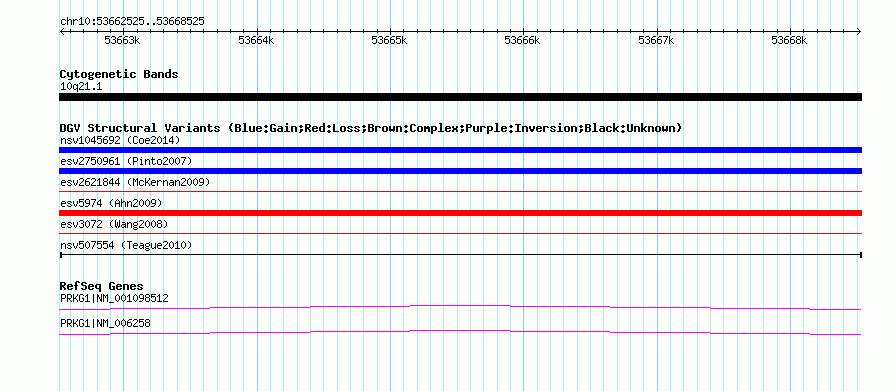Click the left arrow end of the ruler
This screenshot has height=391, width=890.
point(62,31)
